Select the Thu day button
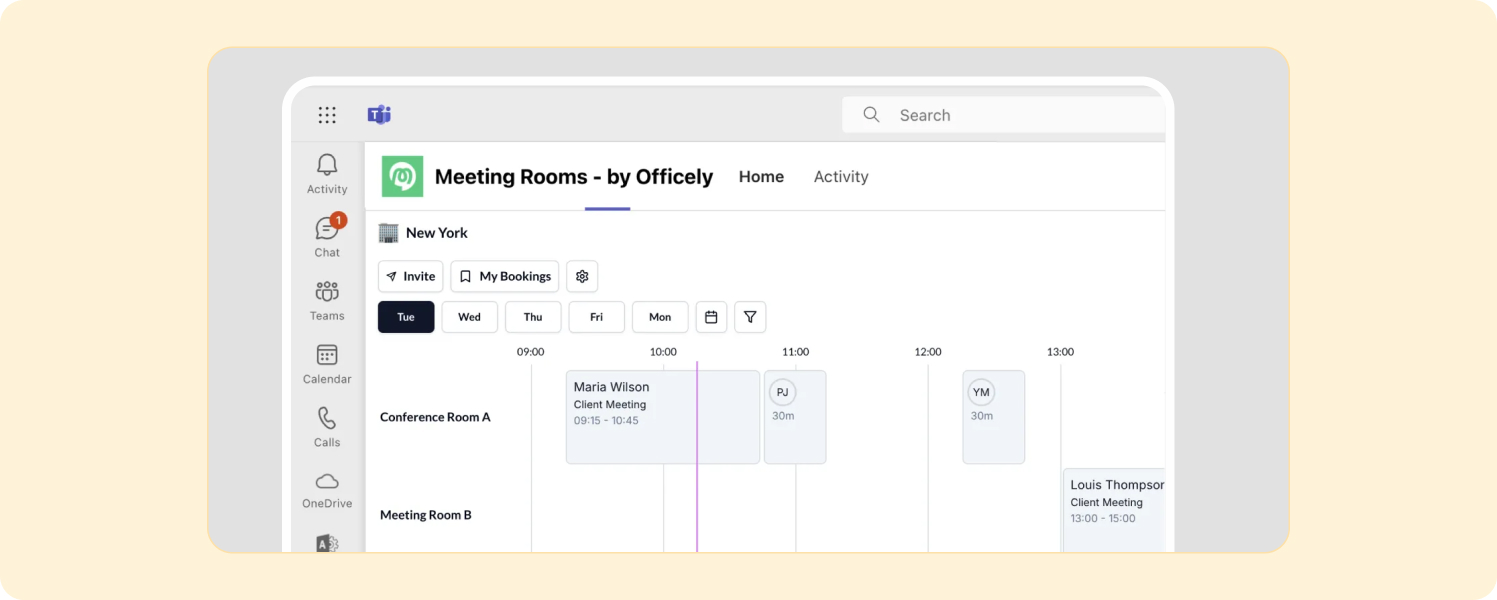The image size is (1497, 600). [533, 317]
